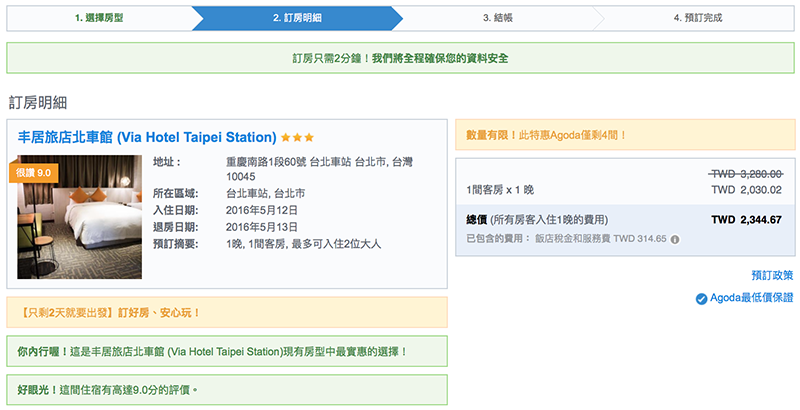Viewport: 800px width, 410px height.
Task: Click the room price TWD 2,030.02
Action: click(746, 190)
